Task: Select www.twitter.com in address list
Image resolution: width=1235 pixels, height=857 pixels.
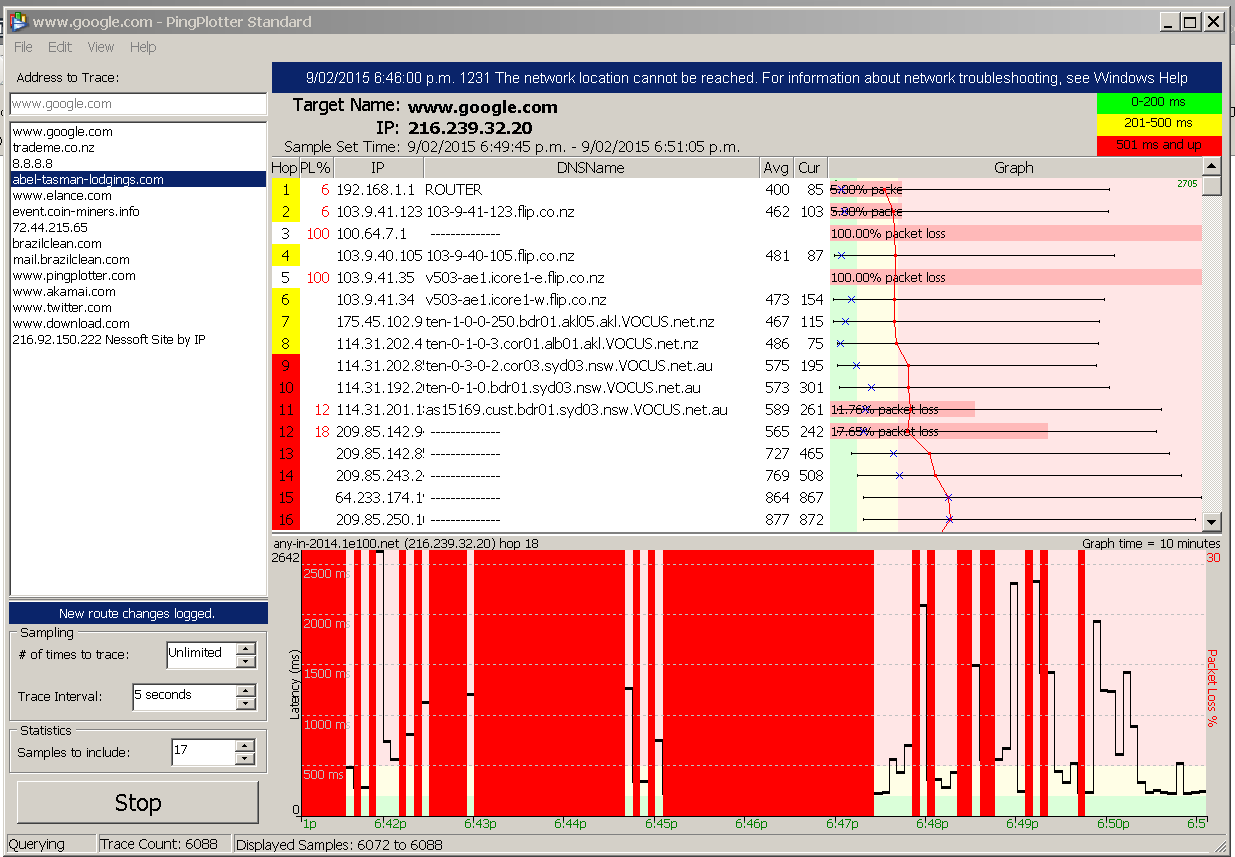Action: [x=138, y=308]
